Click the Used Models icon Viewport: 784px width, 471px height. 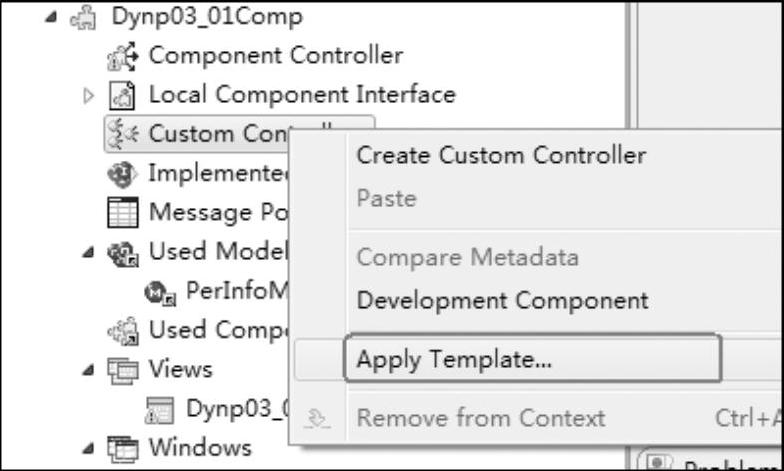122,253
